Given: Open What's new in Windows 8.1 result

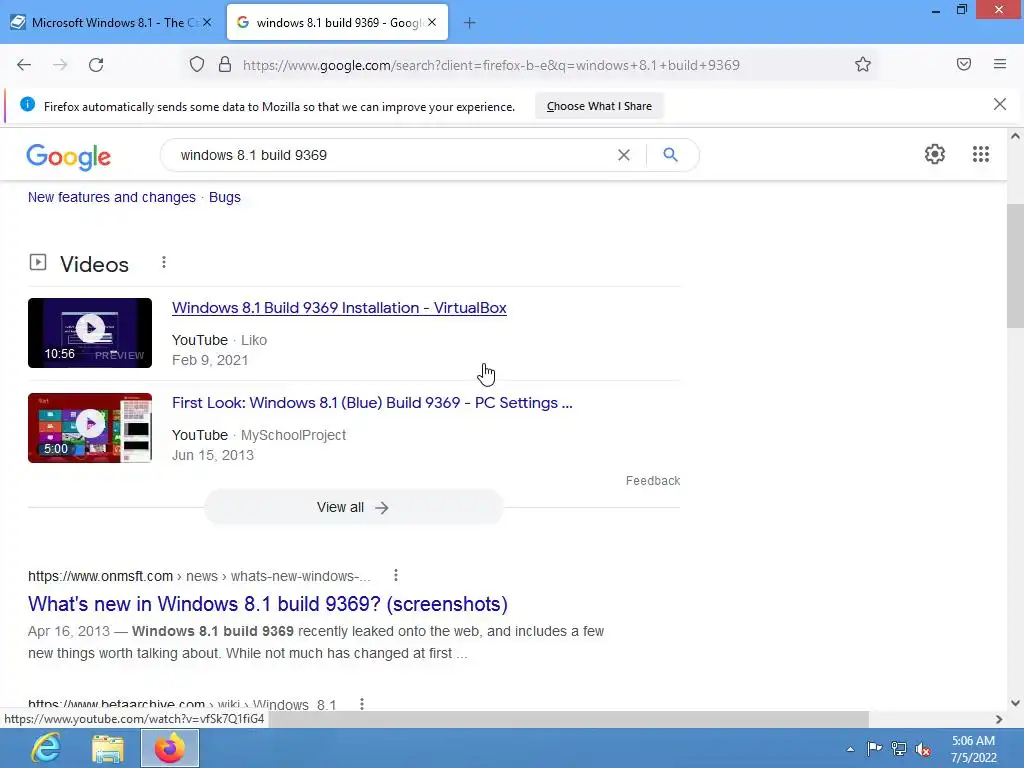Looking at the screenshot, I should pyautogui.click(x=268, y=603).
